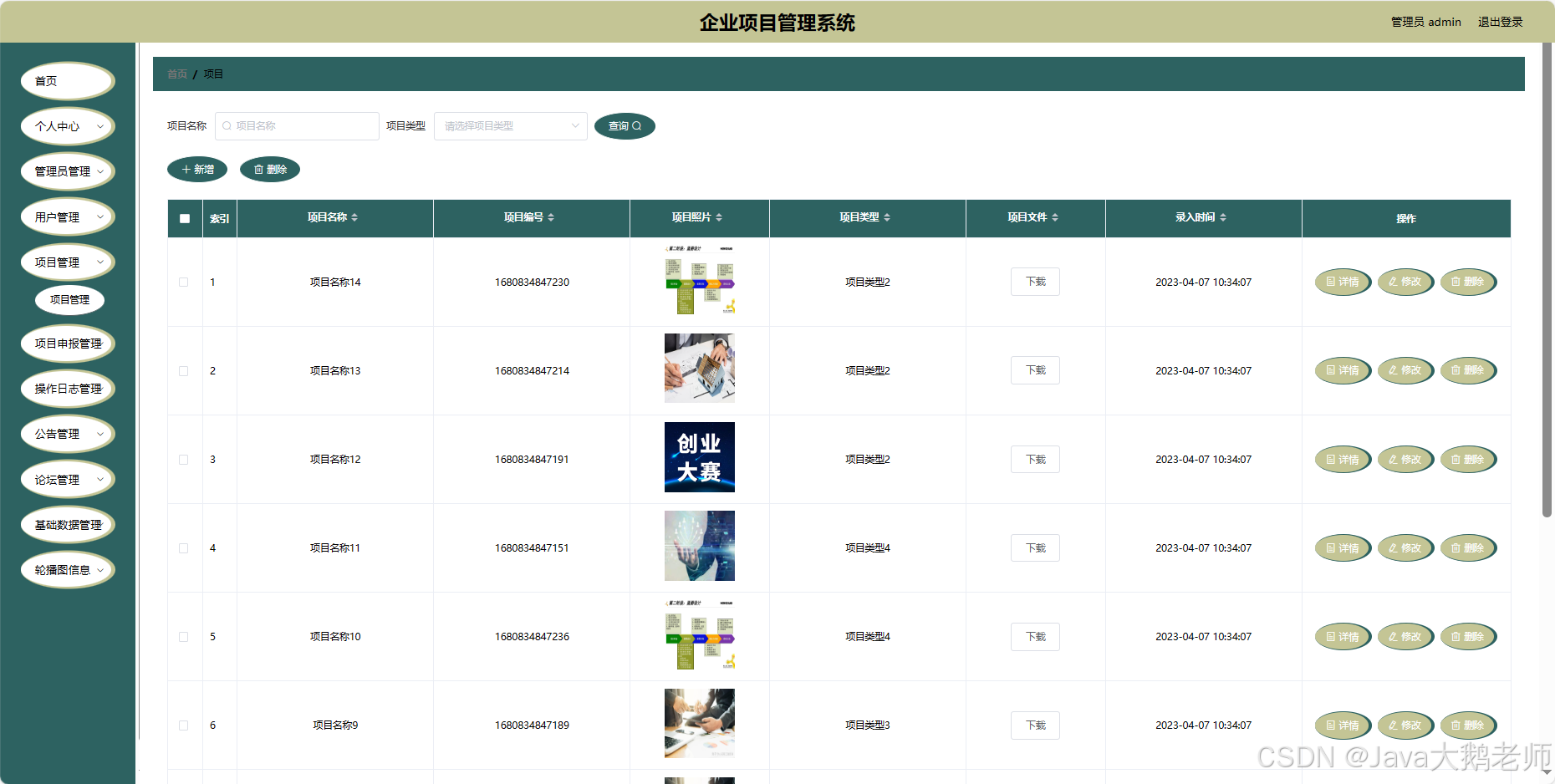
Task: Open 详情 for 项目名称13
Action: pos(1343,370)
